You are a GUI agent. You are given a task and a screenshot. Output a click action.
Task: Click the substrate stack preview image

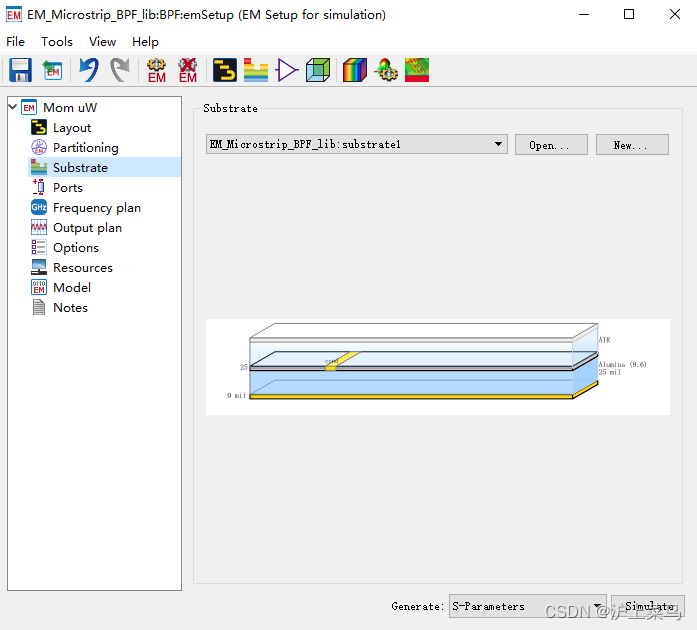click(438, 367)
